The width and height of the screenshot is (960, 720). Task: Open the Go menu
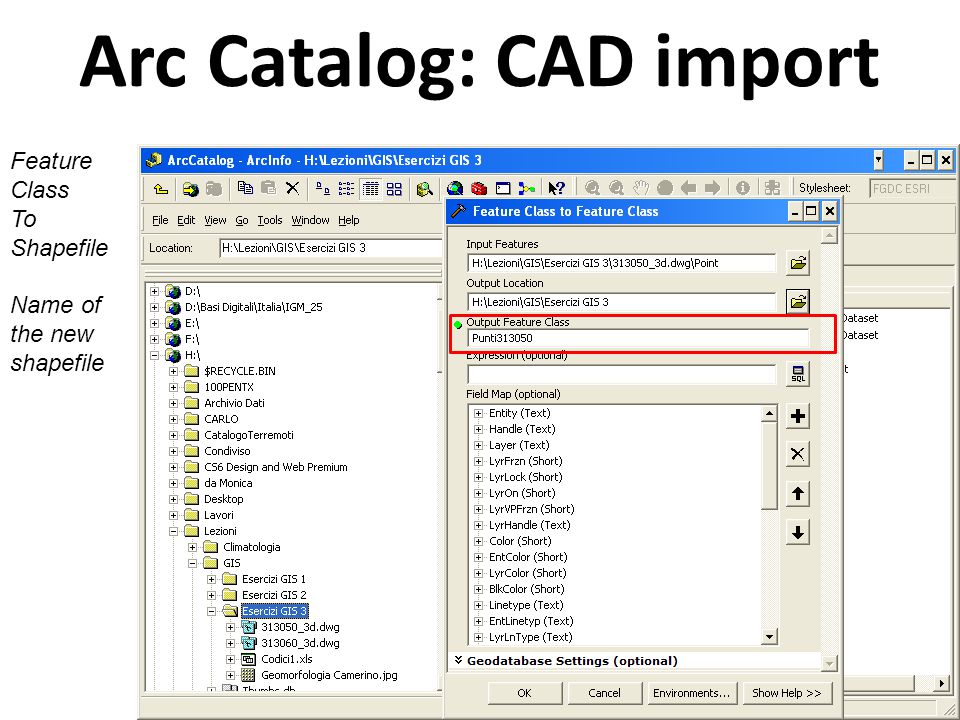(x=242, y=220)
